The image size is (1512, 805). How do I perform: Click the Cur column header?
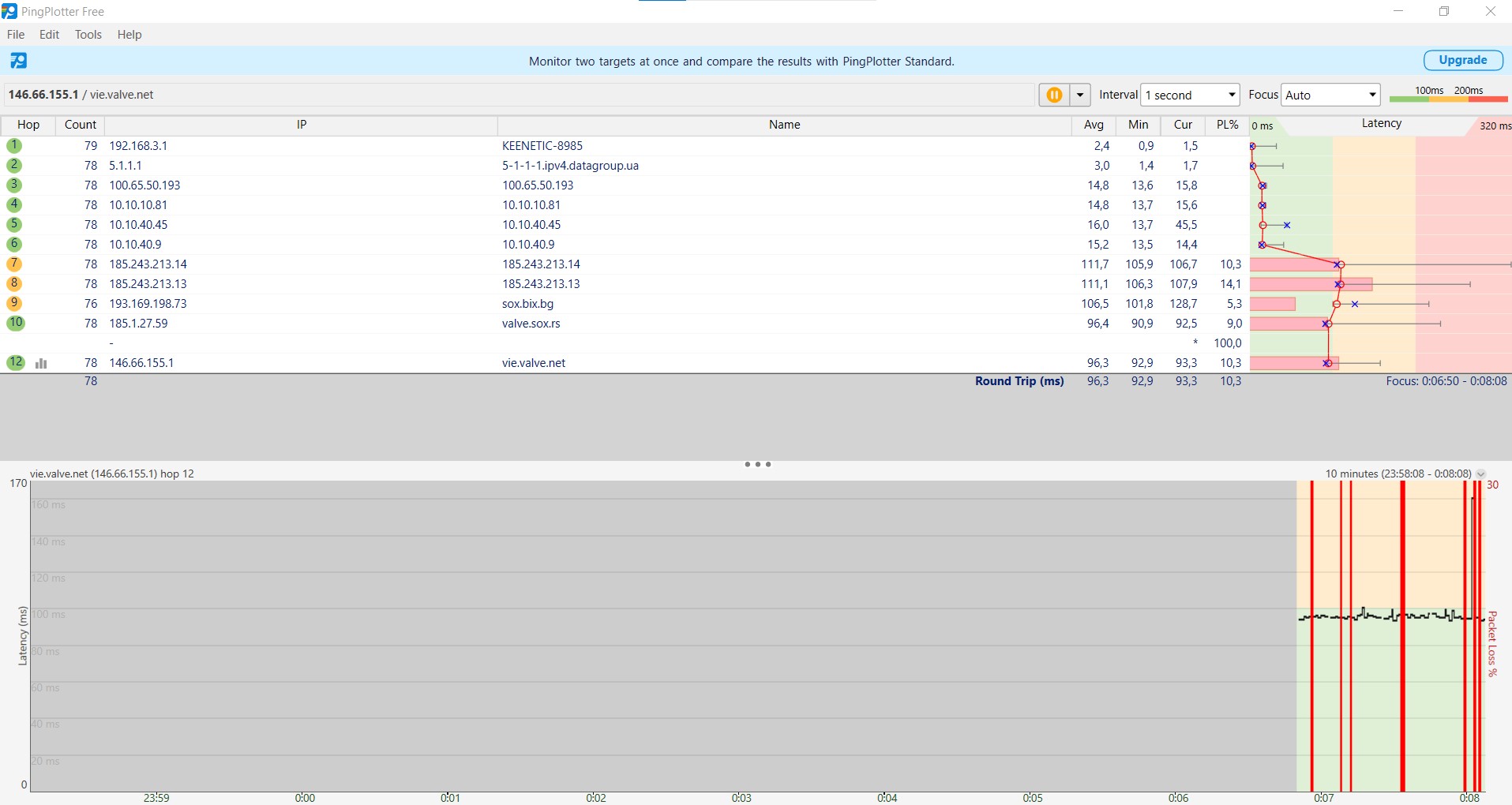(1183, 125)
